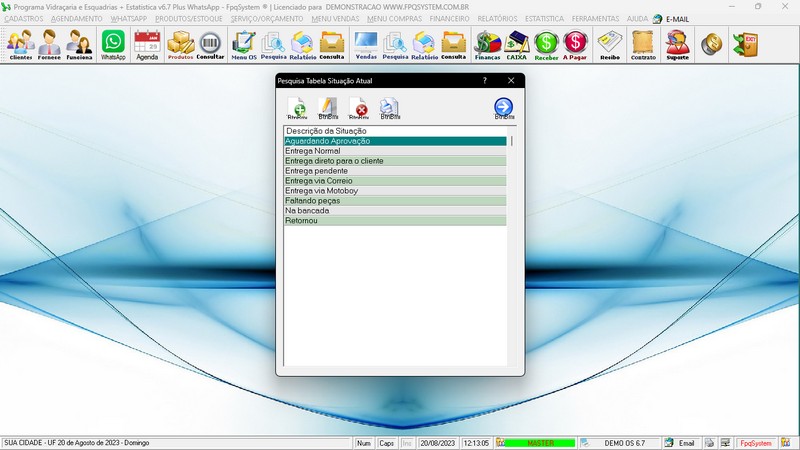The width and height of the screenshot is (800, 450).
Task: Click Relatório printer icon before Finanças
Action: [x=424, y=45]
